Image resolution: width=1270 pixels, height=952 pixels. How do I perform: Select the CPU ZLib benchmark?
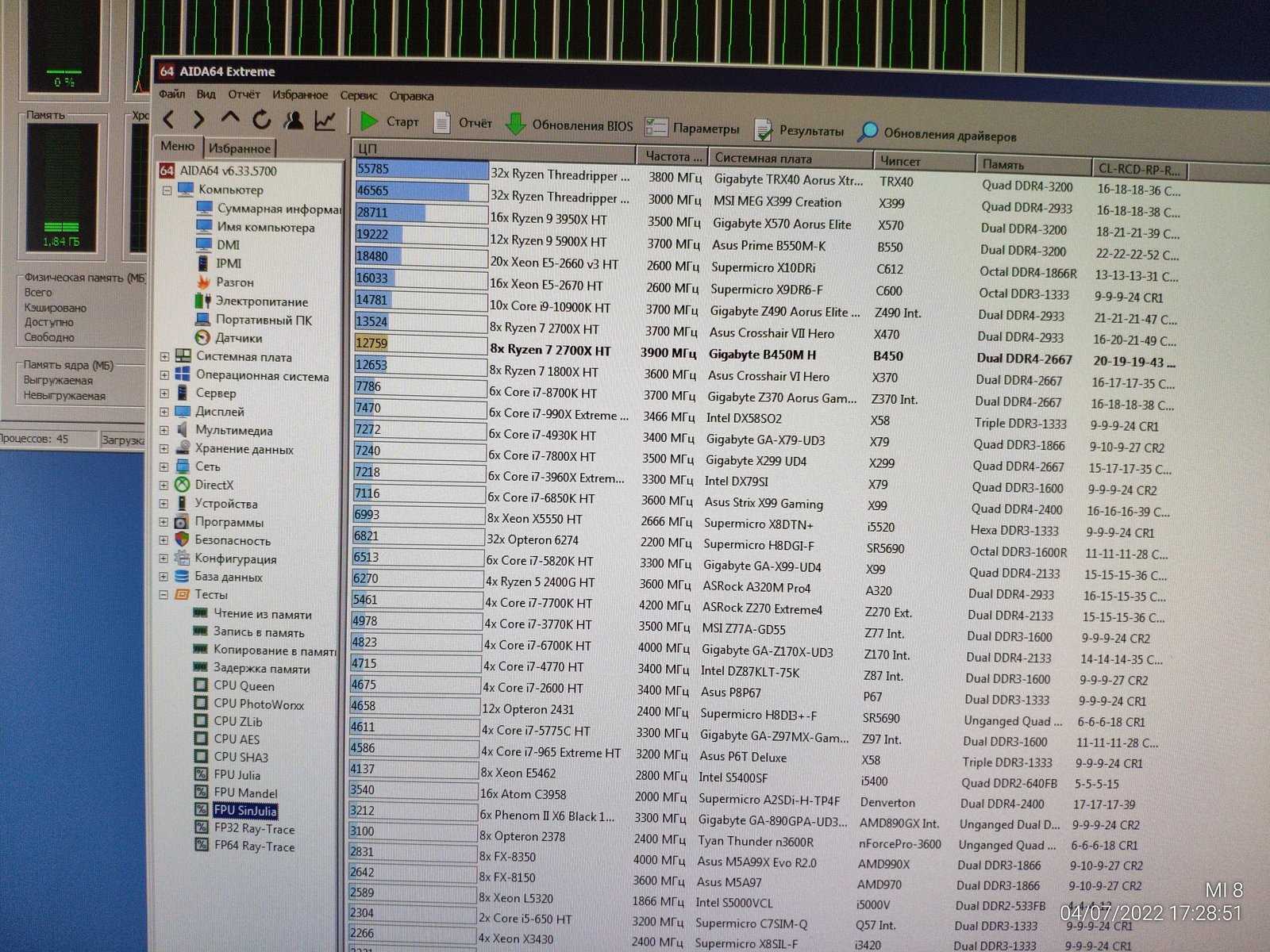[228, 721]
